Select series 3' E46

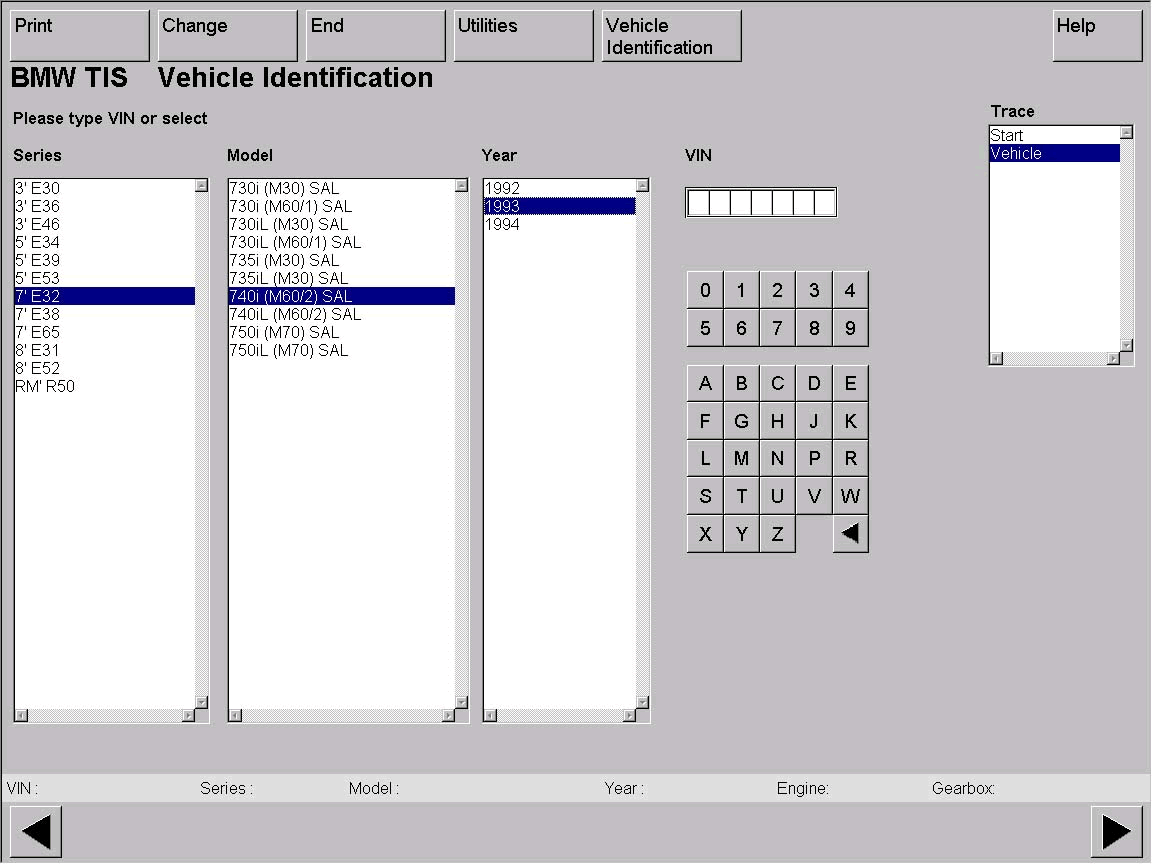click(x=104, y=224)
